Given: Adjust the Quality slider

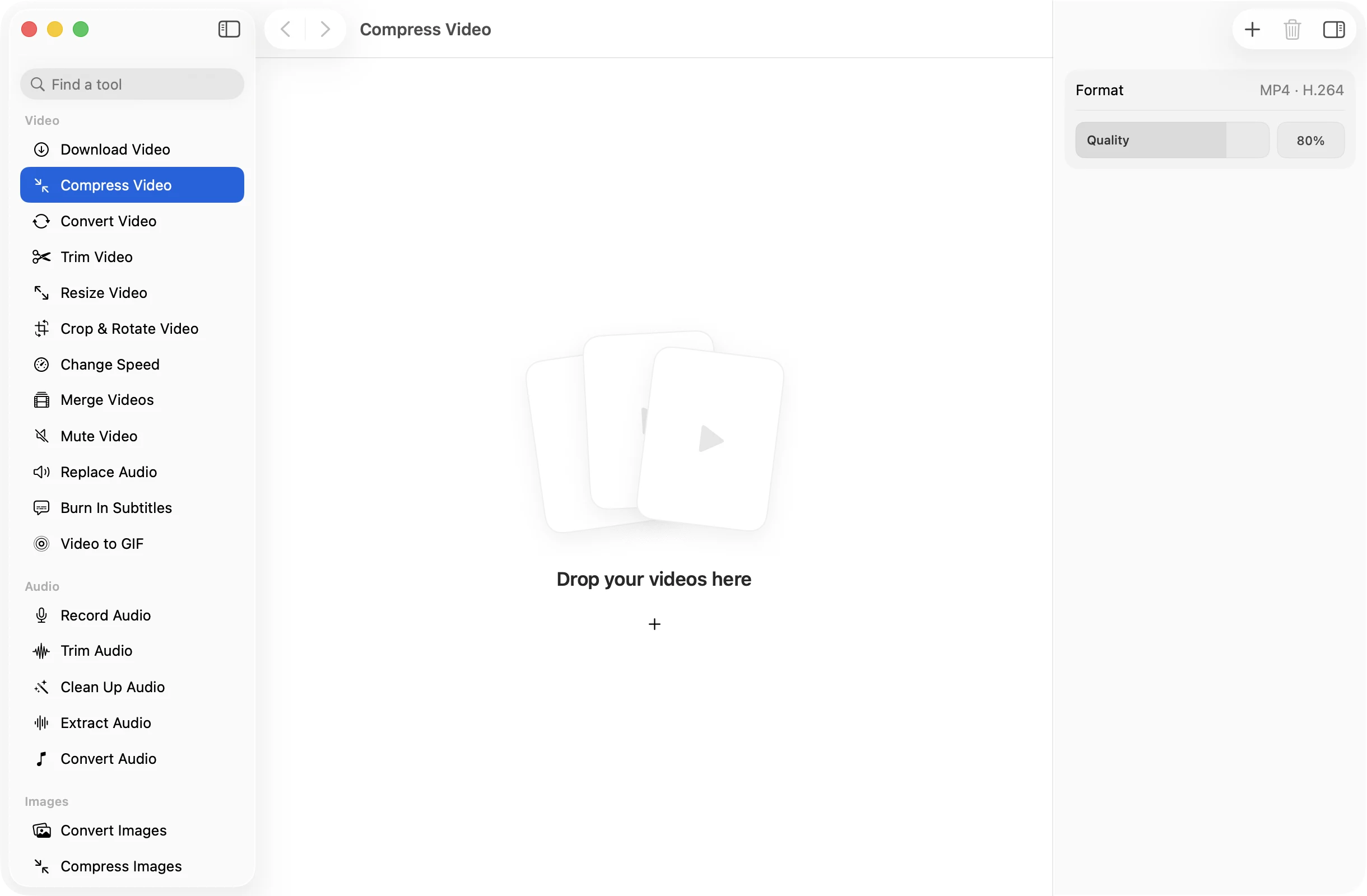Looking at the screenshot, I should tap(1171, 140).
